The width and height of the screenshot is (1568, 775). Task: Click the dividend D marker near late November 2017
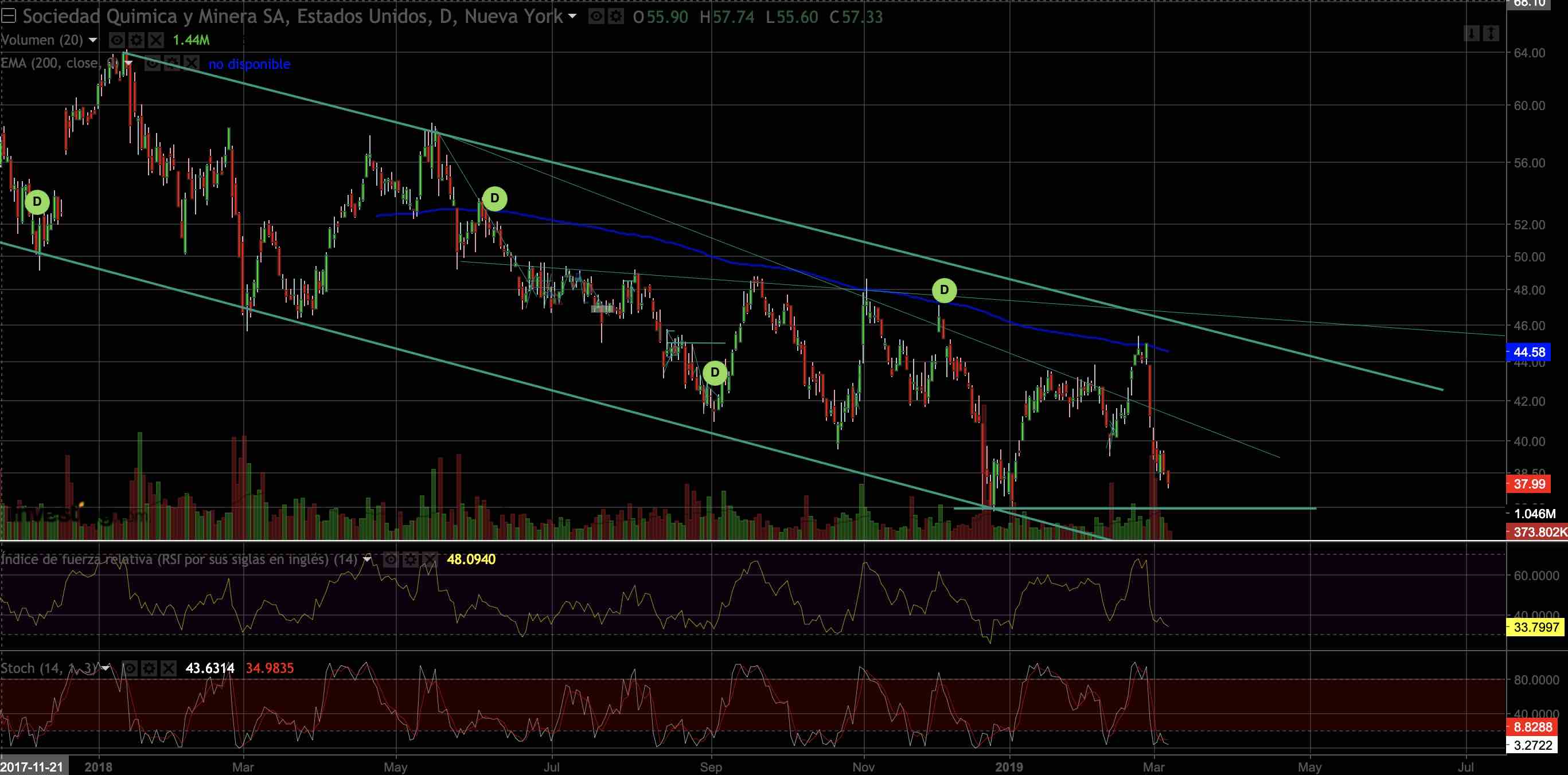click(x=37, y=202)
